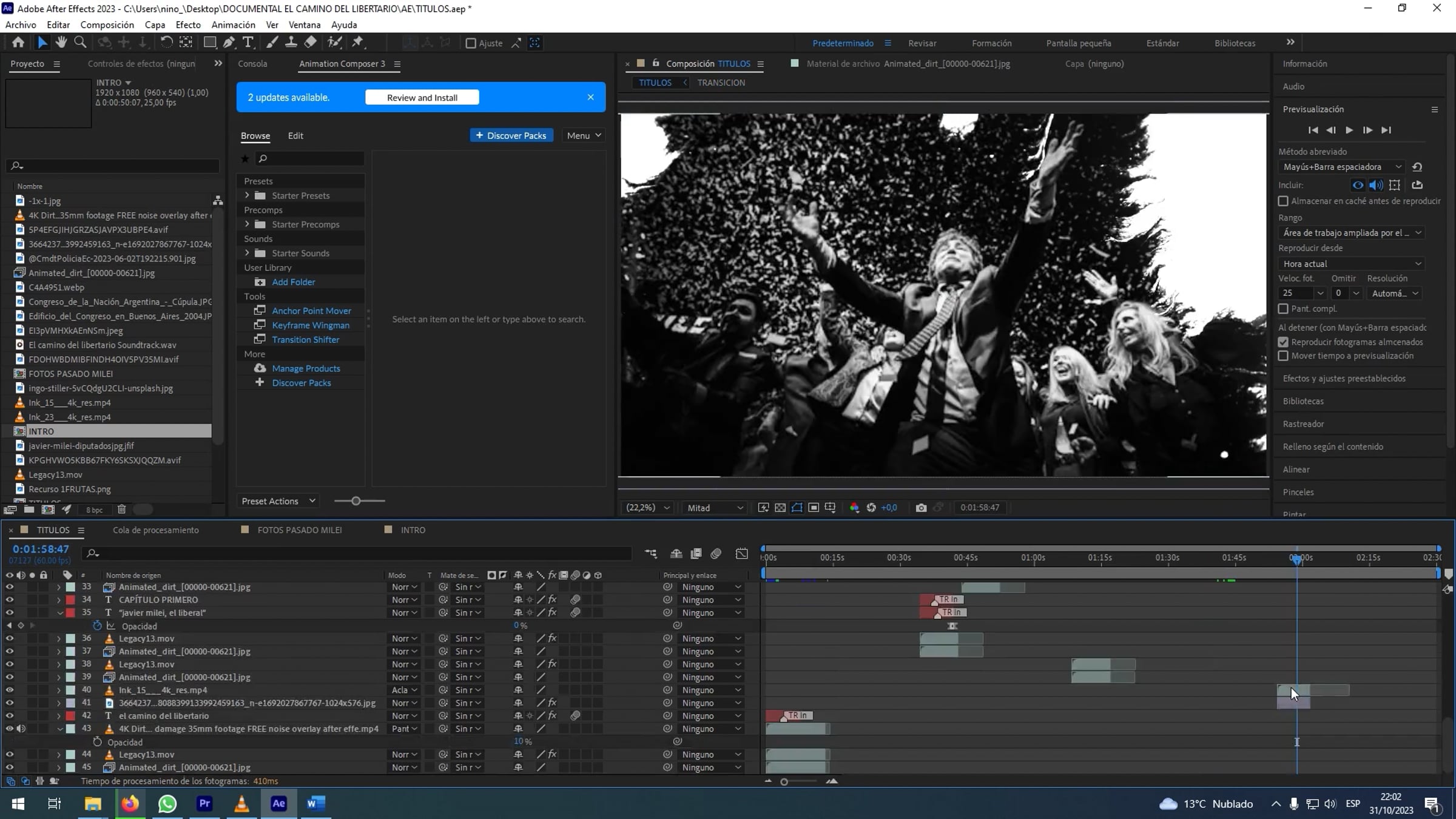This screenshot has width=1456, height=819.
Task: Hide the CAPÍTULO PRIMERO layer
Action: [x=9, y=600]
